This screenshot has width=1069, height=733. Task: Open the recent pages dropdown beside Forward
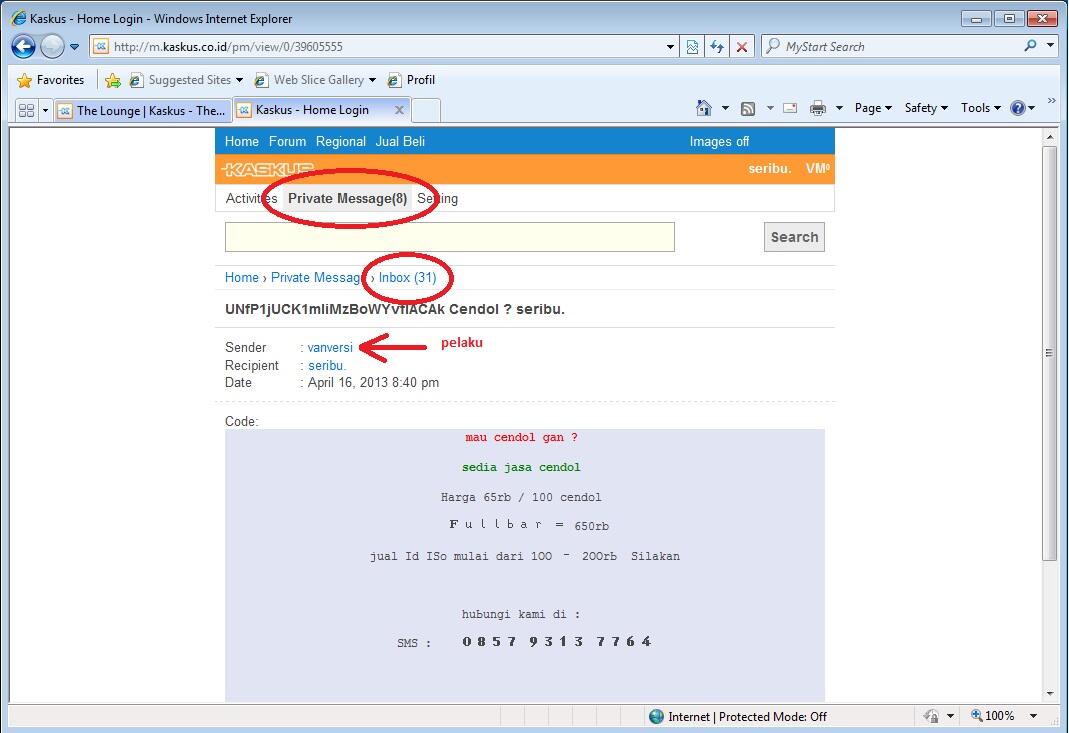click(x=74, y=47)
